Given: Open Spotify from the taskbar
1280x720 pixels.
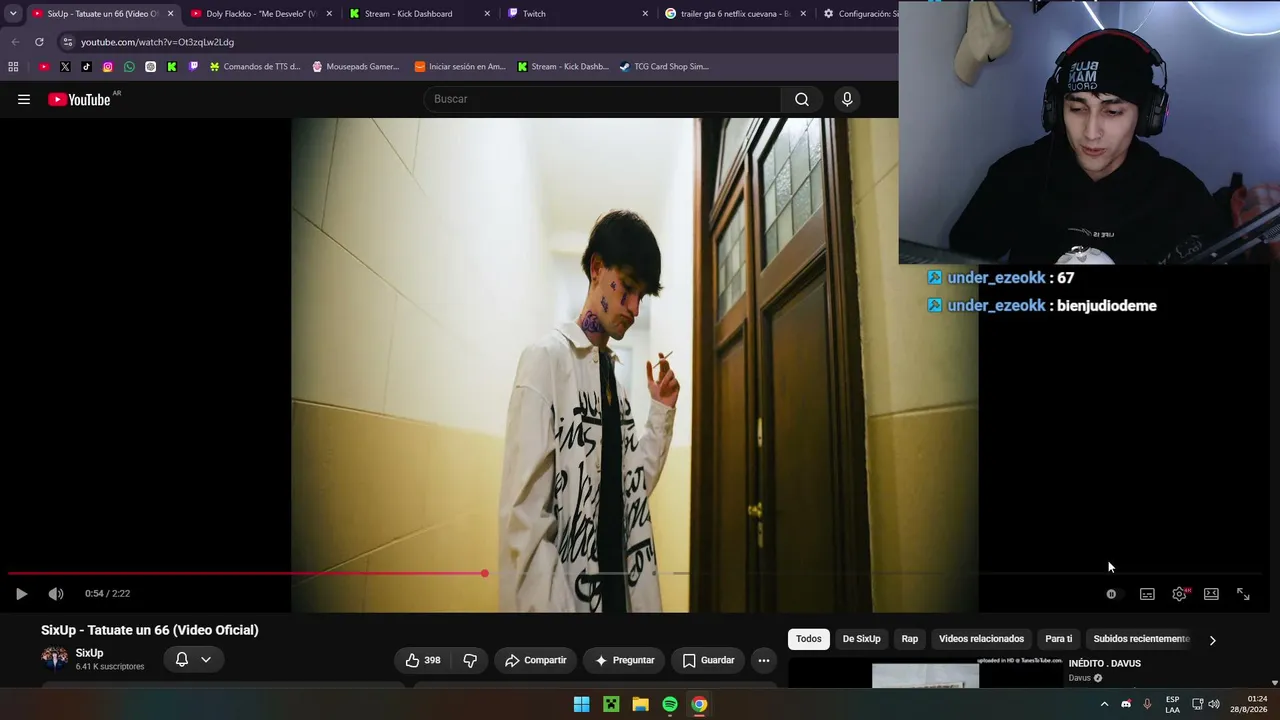Looking at the screenshot, I should [670, 704].
